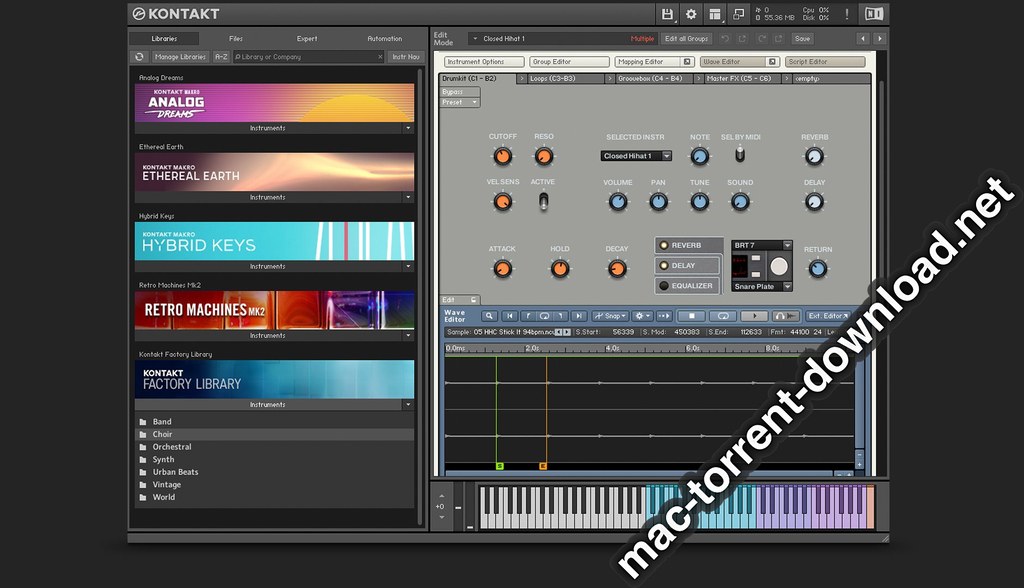Open Kontakt options via gear icon
The image size is (1024, 588).
690,14
